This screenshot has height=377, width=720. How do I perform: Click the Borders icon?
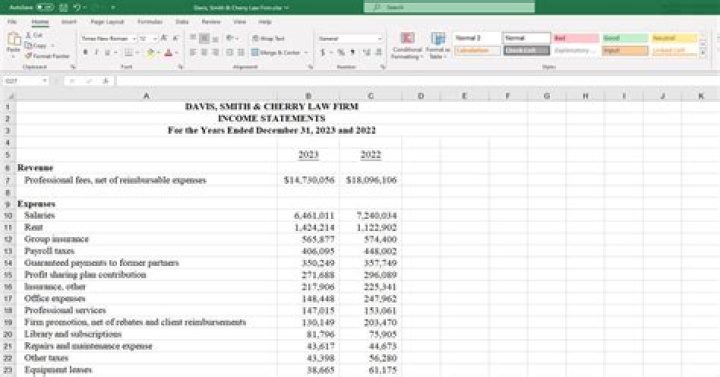click(128, 53)
